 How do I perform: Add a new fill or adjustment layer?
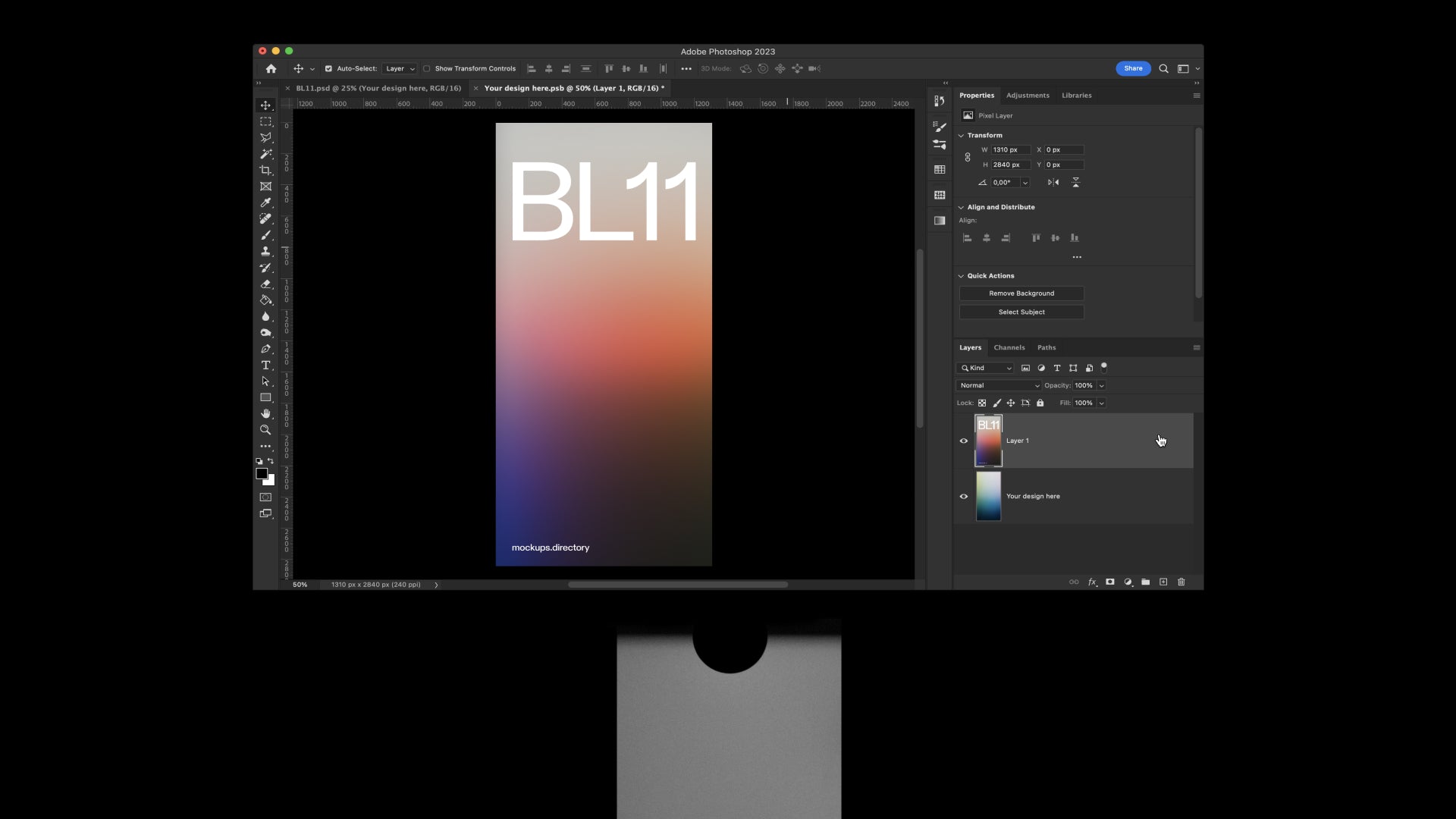1128,582
